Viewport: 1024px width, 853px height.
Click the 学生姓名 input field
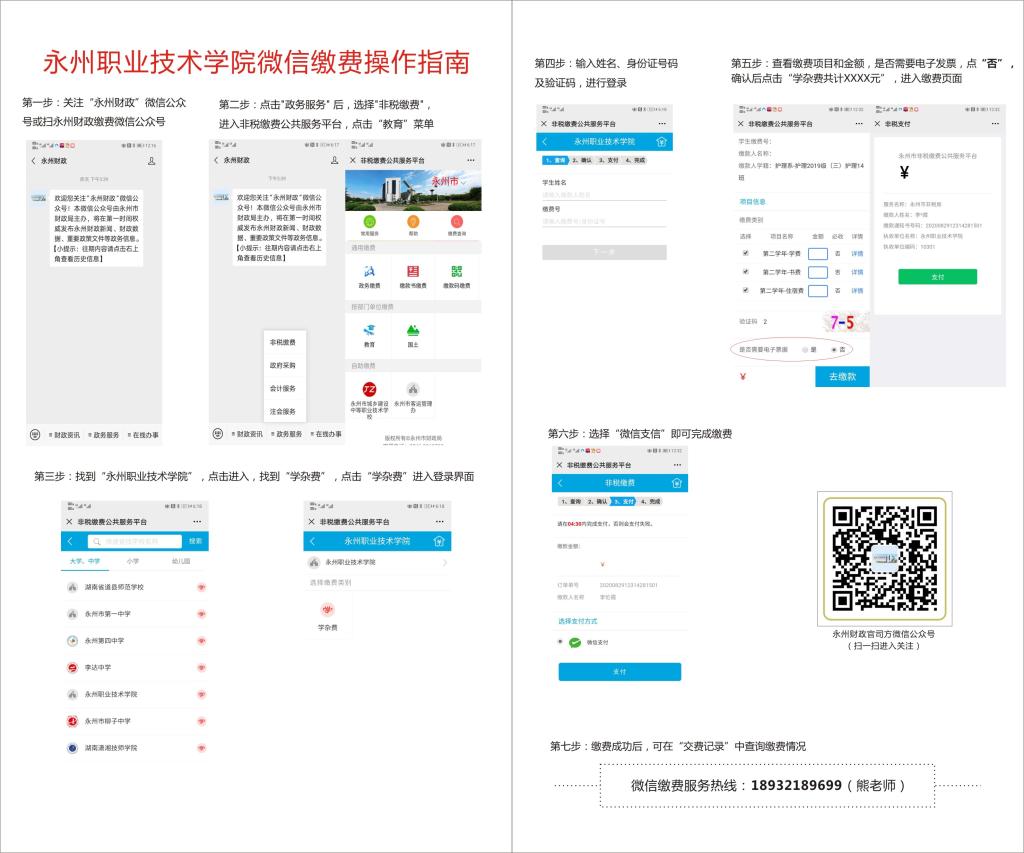(x=604, y=195)
